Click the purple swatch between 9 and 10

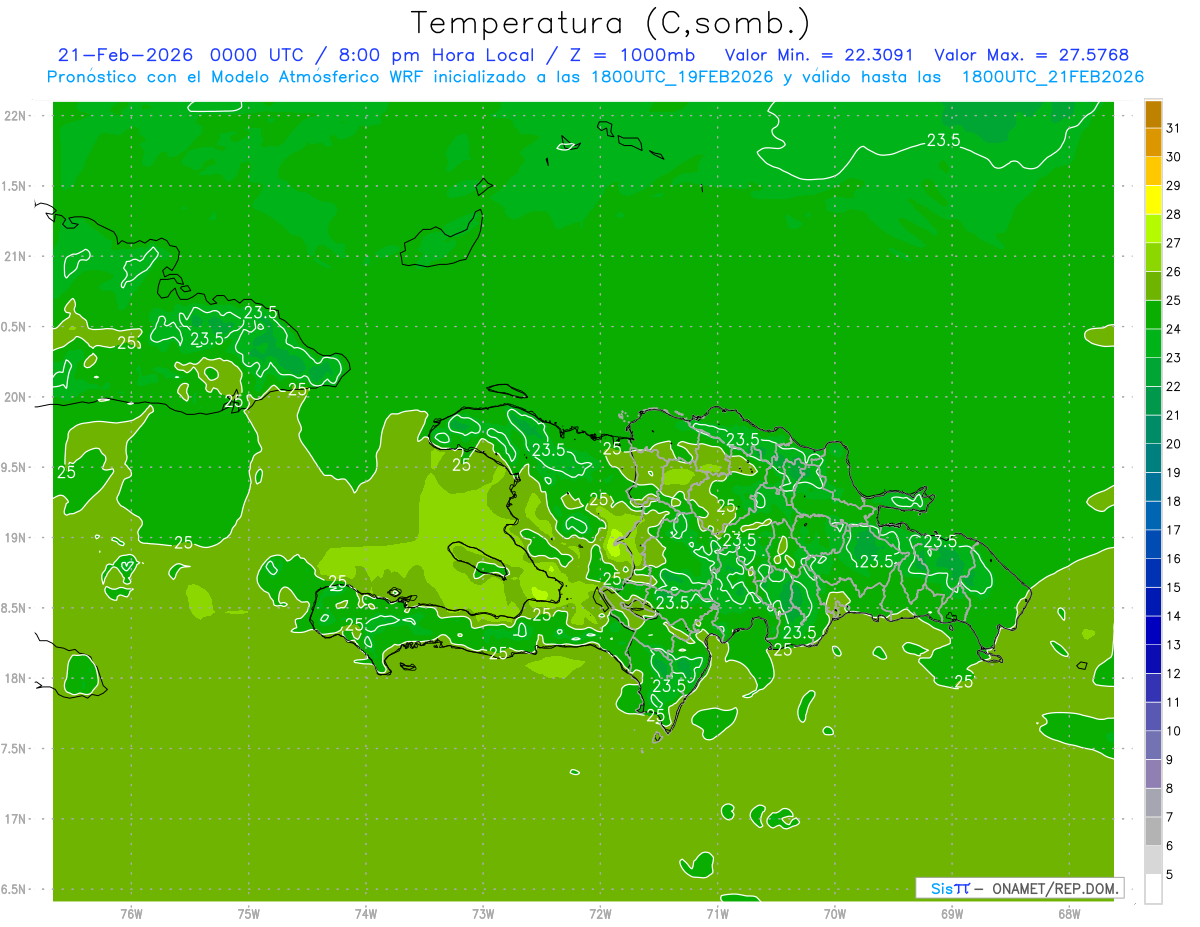[1153, 745]
